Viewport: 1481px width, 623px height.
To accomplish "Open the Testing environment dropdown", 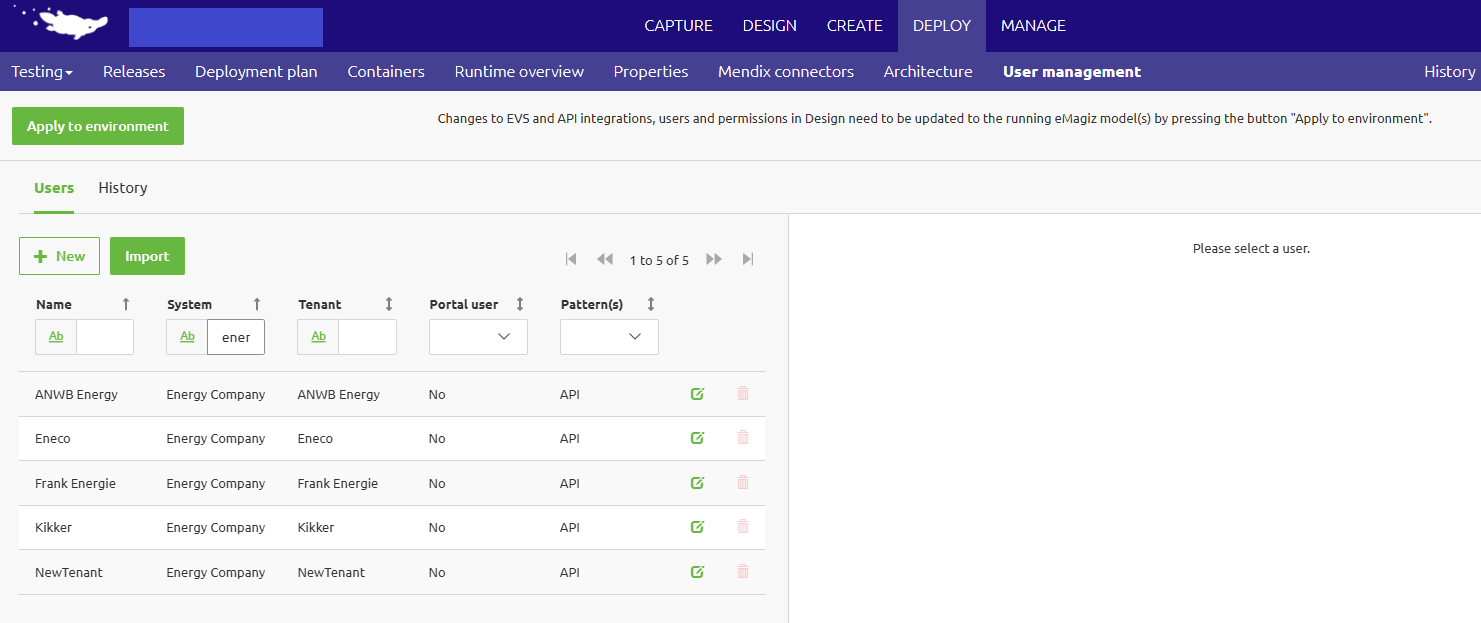I will pos(42,72).
